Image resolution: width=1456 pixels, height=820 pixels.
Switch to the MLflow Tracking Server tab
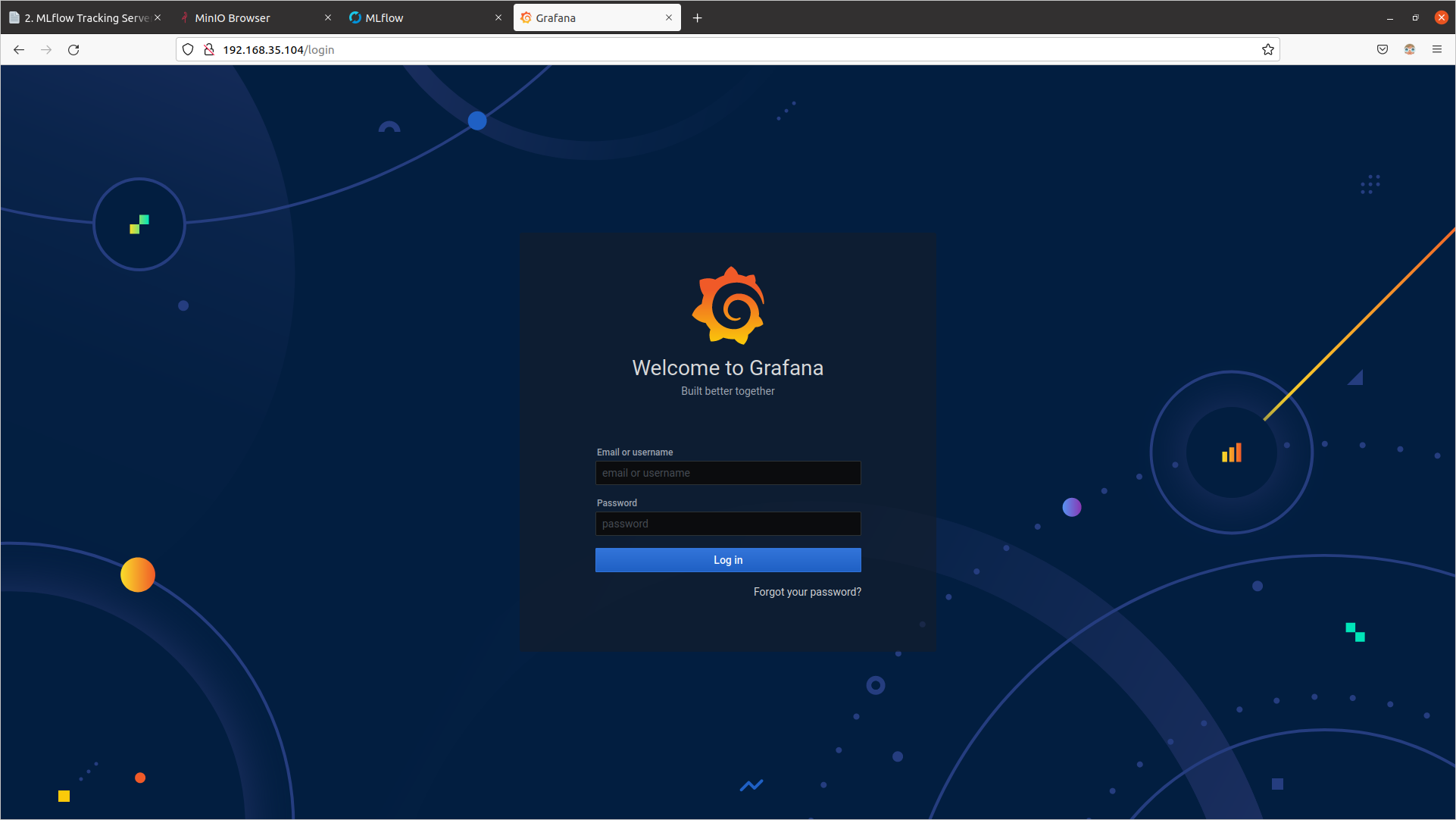tap(85, 17)
